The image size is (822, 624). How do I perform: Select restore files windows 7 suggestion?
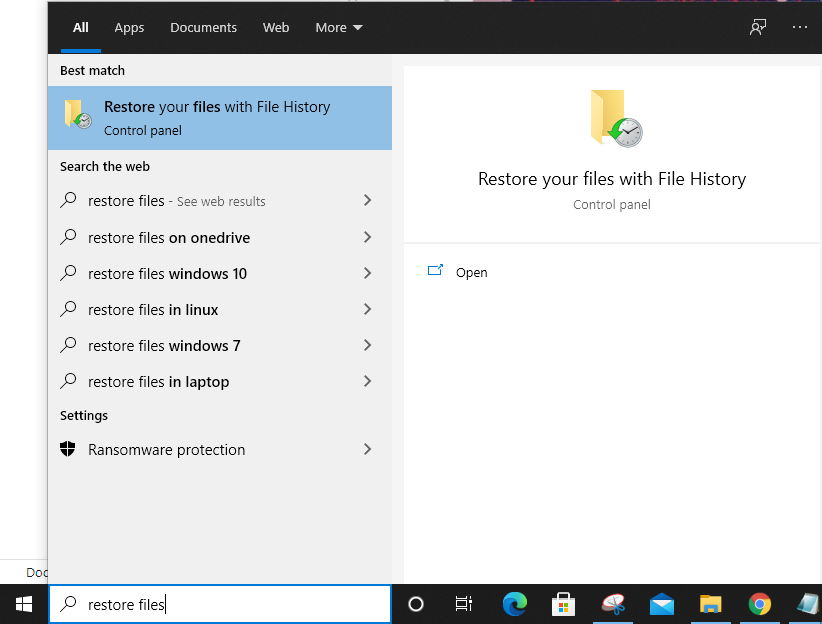220,345
